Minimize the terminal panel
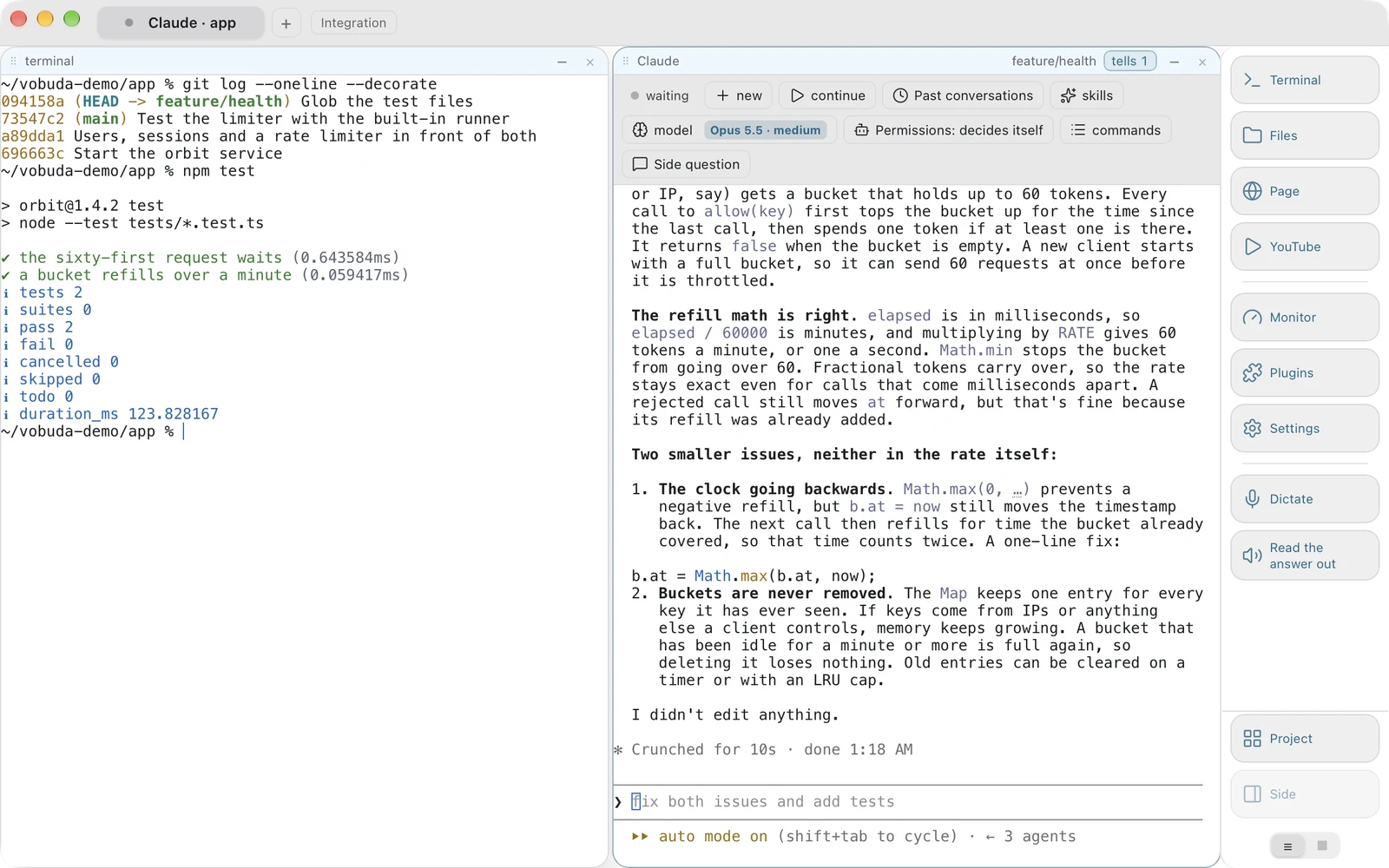Image resolution: width=1389 pixels, height=868 pixels. 562,62
